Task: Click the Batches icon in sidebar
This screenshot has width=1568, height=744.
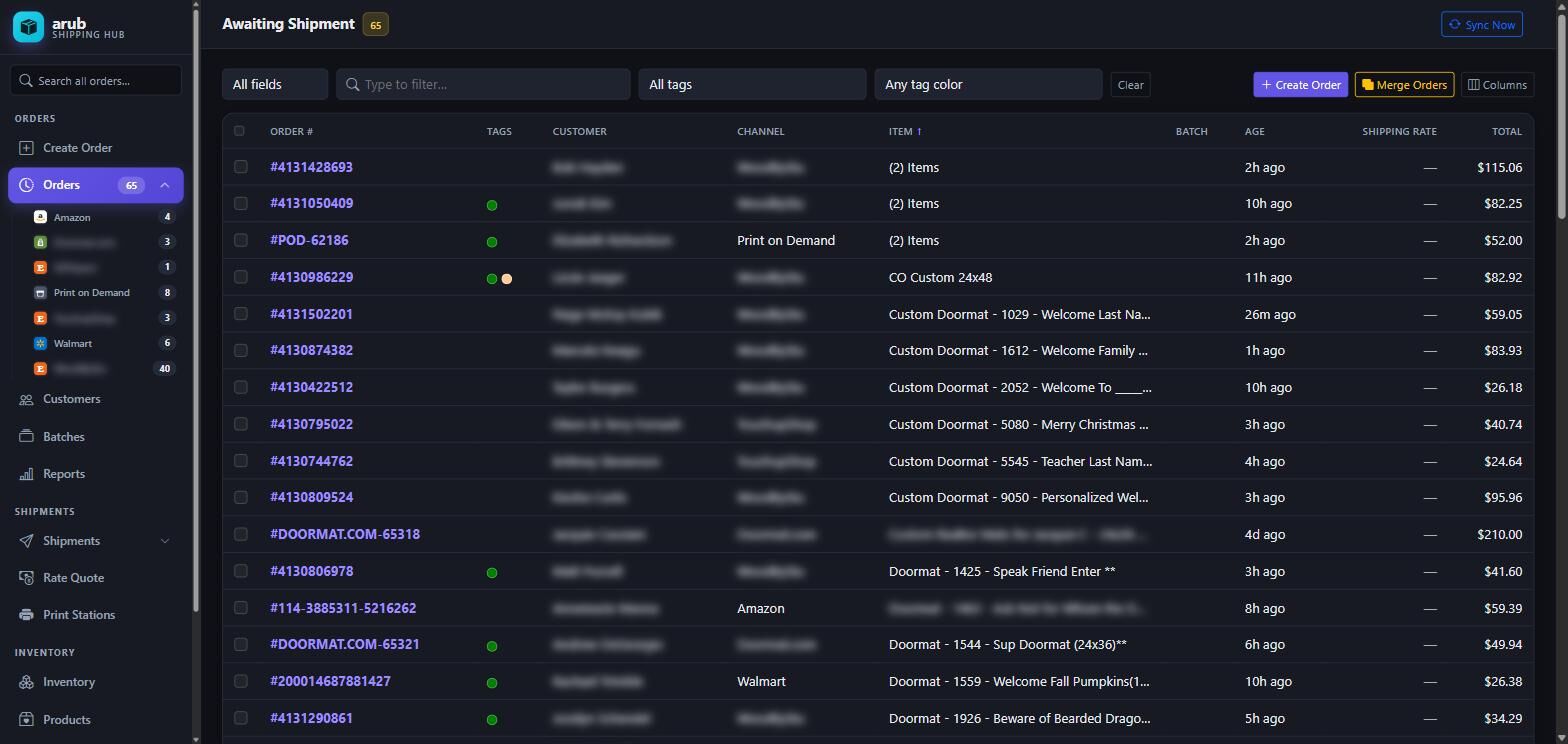Action: (x=26, y=437)
